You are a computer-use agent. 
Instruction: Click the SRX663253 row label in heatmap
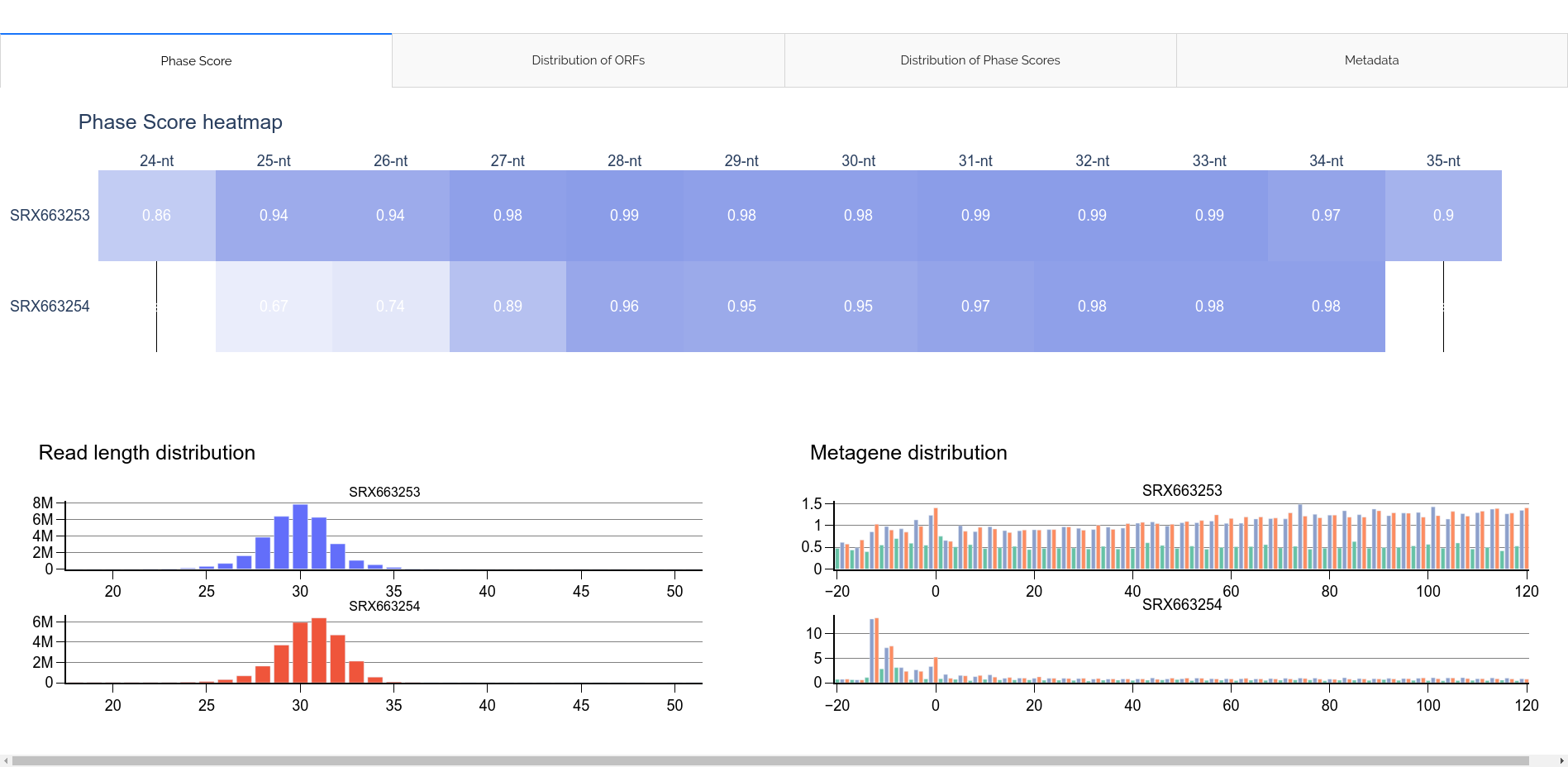(x=50, y=216)
